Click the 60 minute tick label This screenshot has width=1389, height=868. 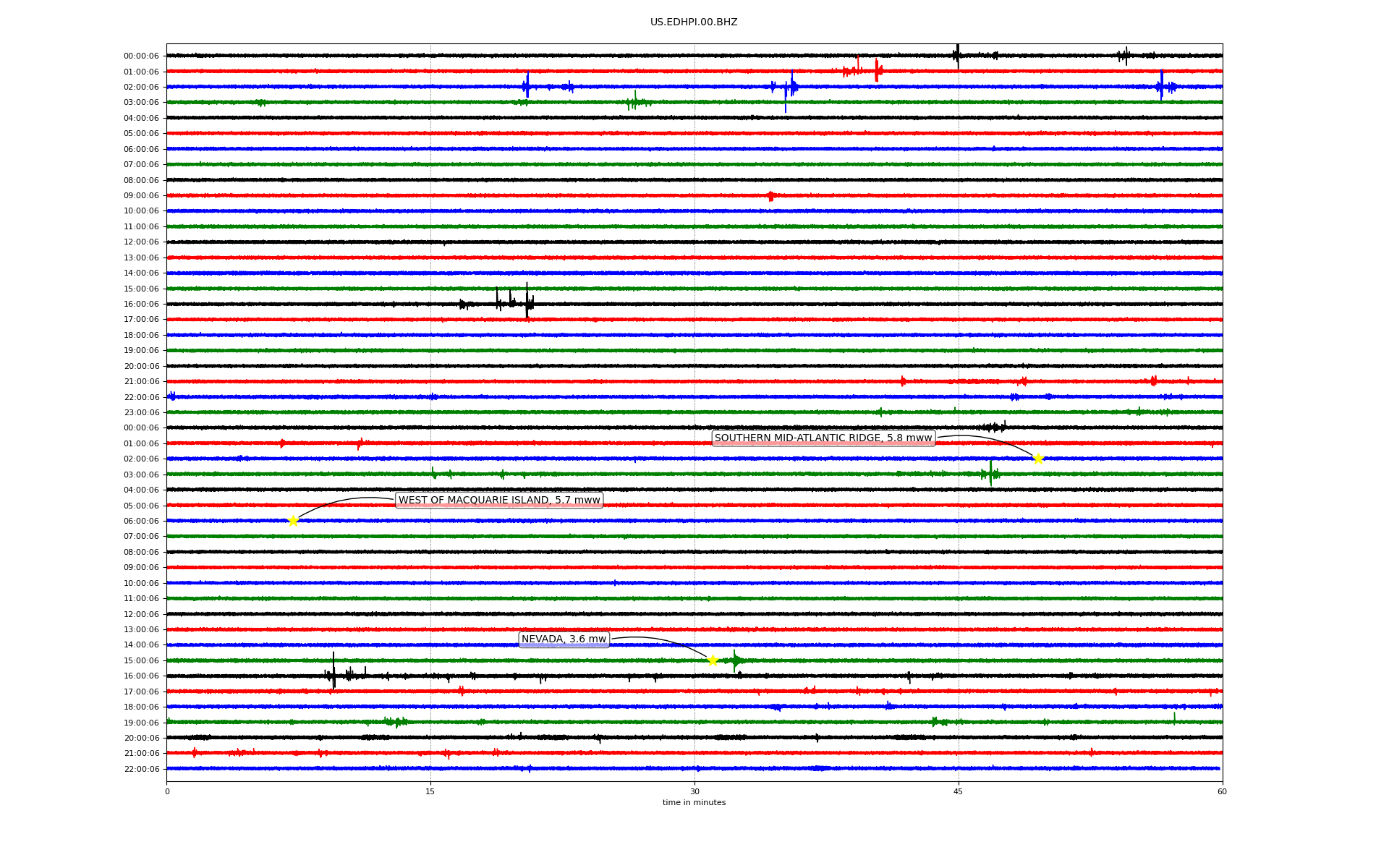[x=1222, y=791]
